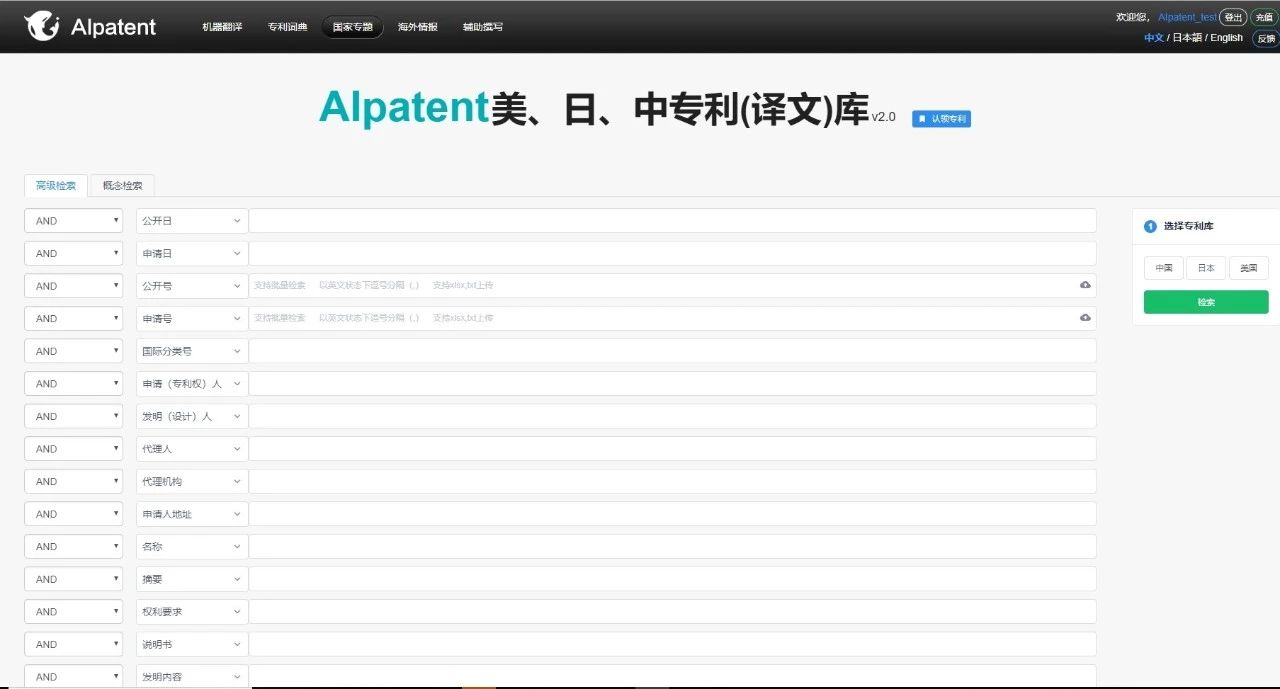The width and height of the screenshot is (1280, 689).
Task: Select 国家专题 in the top navigation
Action: coord(353,27)
